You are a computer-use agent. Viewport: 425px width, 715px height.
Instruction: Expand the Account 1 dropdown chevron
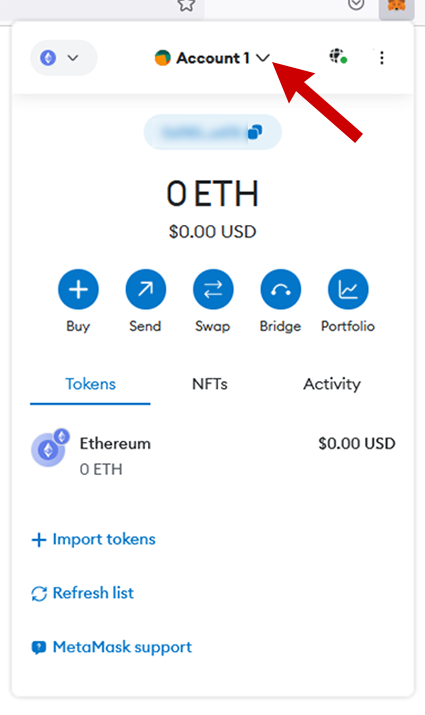[263, 58]
